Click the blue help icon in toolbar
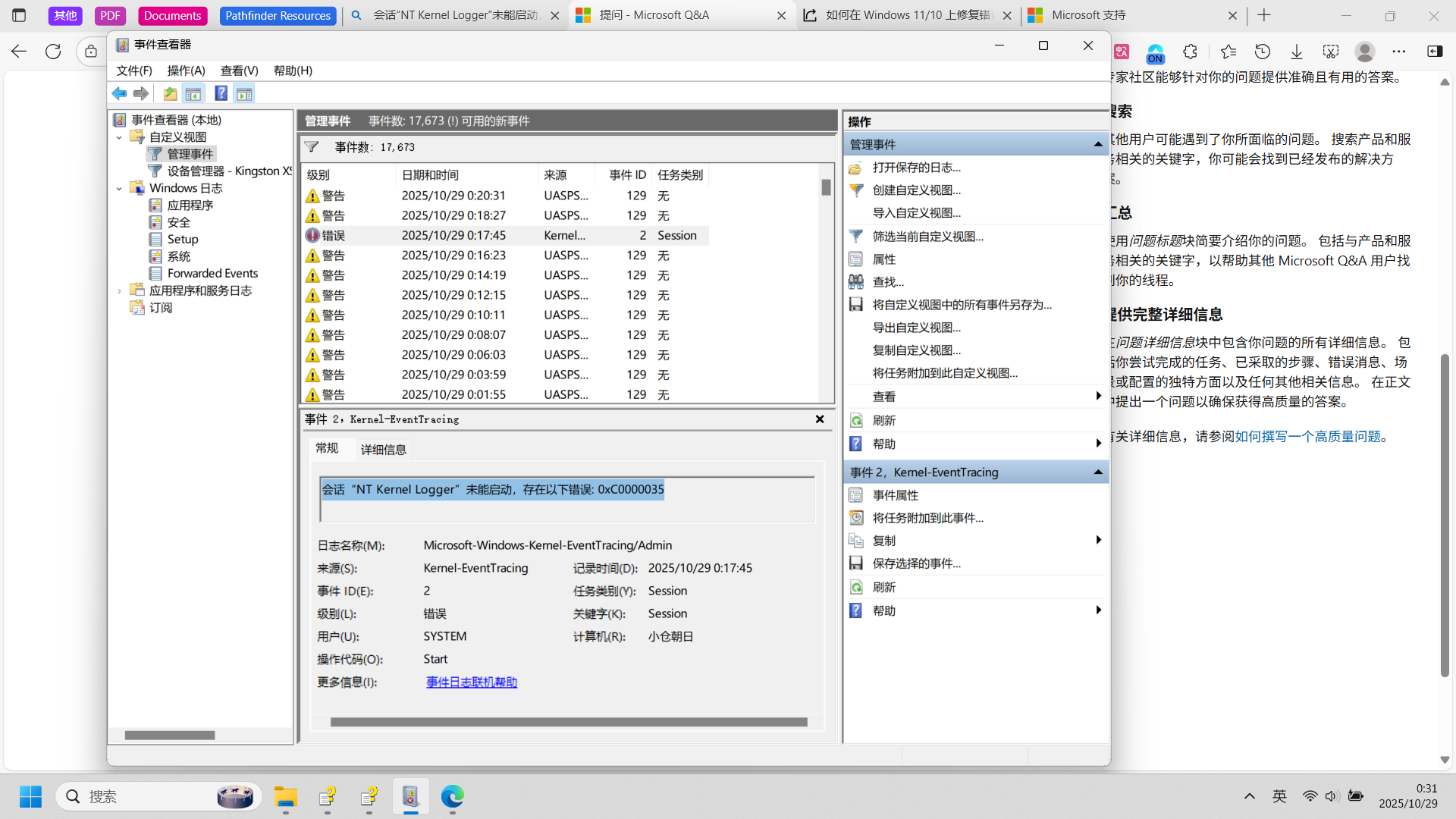Viewport: 1456px width, 819px height. [221, 93]
